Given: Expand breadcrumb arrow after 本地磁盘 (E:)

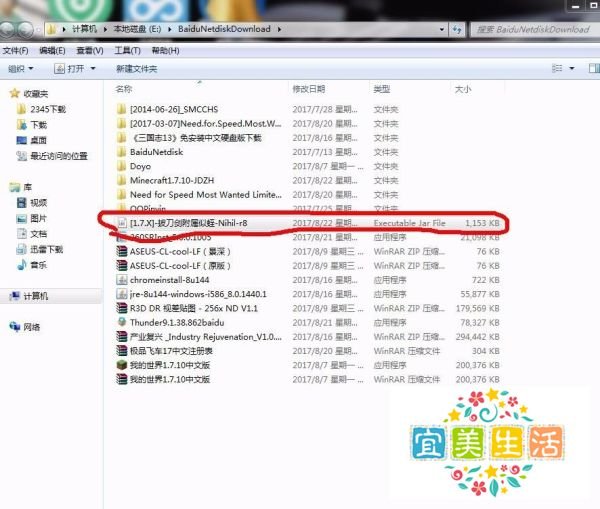Looking at the screenshot, I should pyautogui.click(x=169, y=29).
